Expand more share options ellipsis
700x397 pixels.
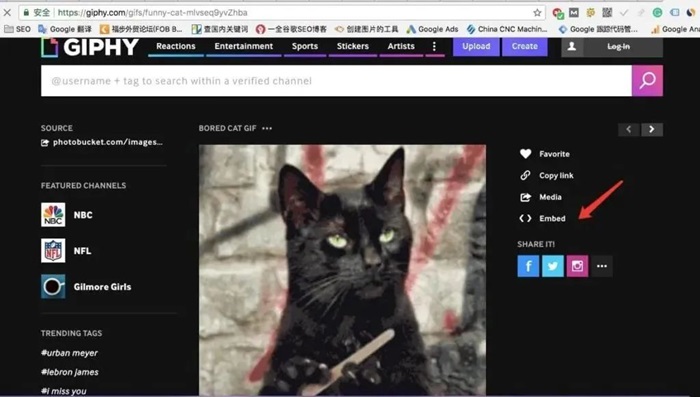(602, 266)
